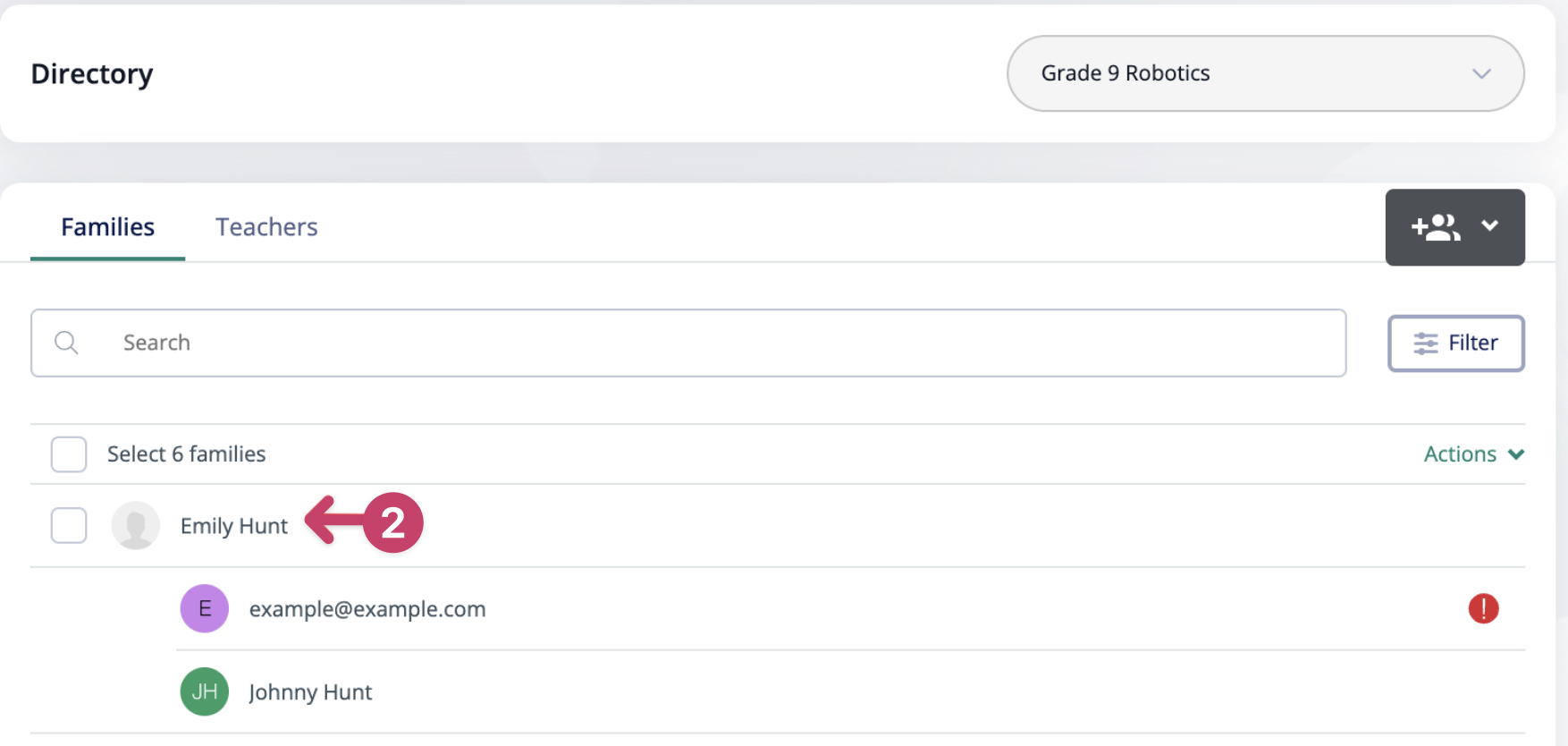
Task: Click the green JH avatar icon
Action: [205, 691]
